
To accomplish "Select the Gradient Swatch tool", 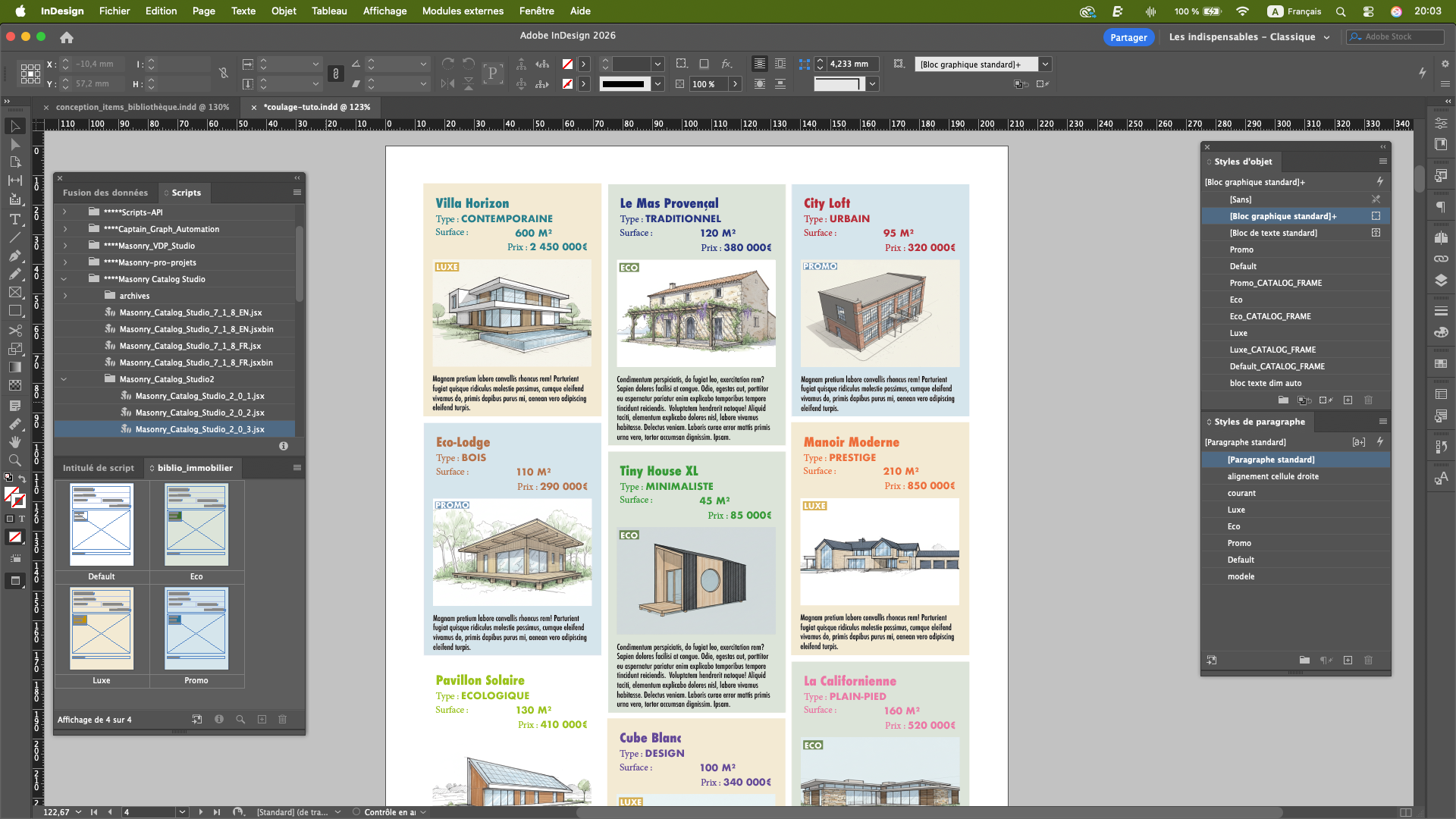I will point(14,367).
